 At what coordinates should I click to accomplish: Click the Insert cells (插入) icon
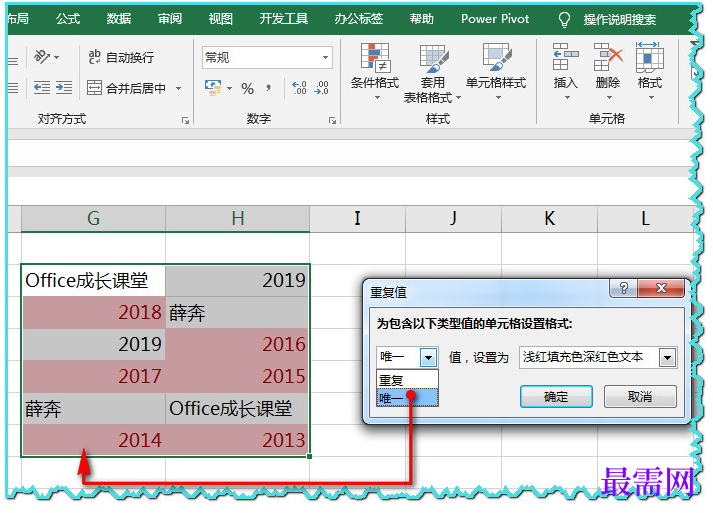coord(565,58)
